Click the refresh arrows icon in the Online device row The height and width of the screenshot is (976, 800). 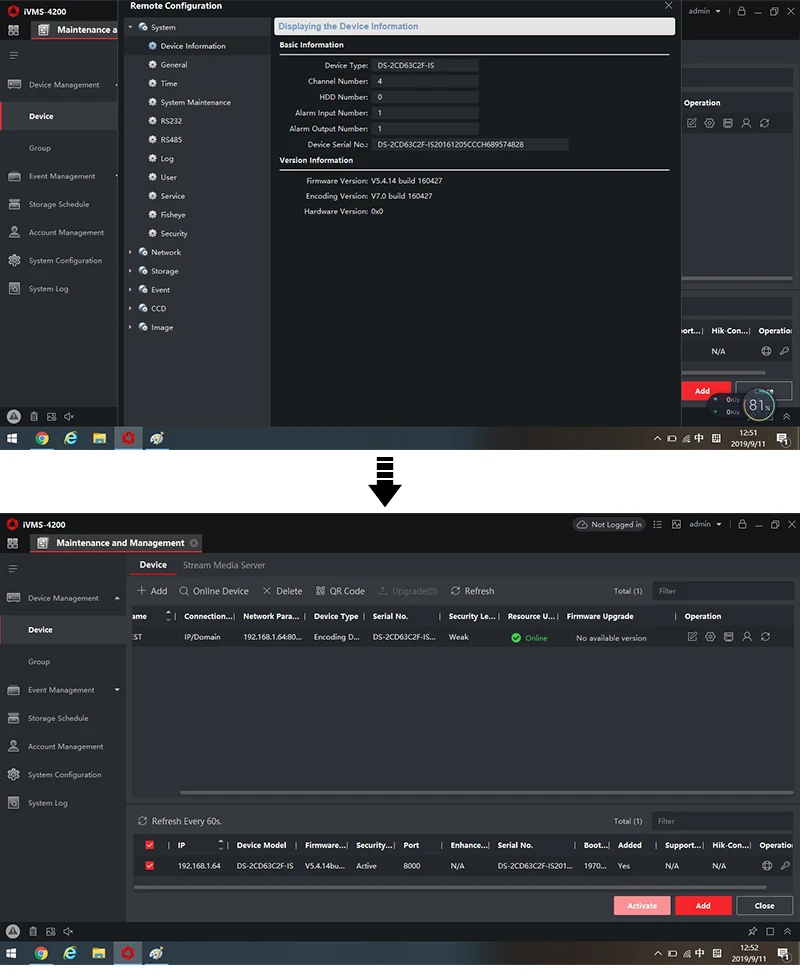pyautogui.click(x=766, y=637)
